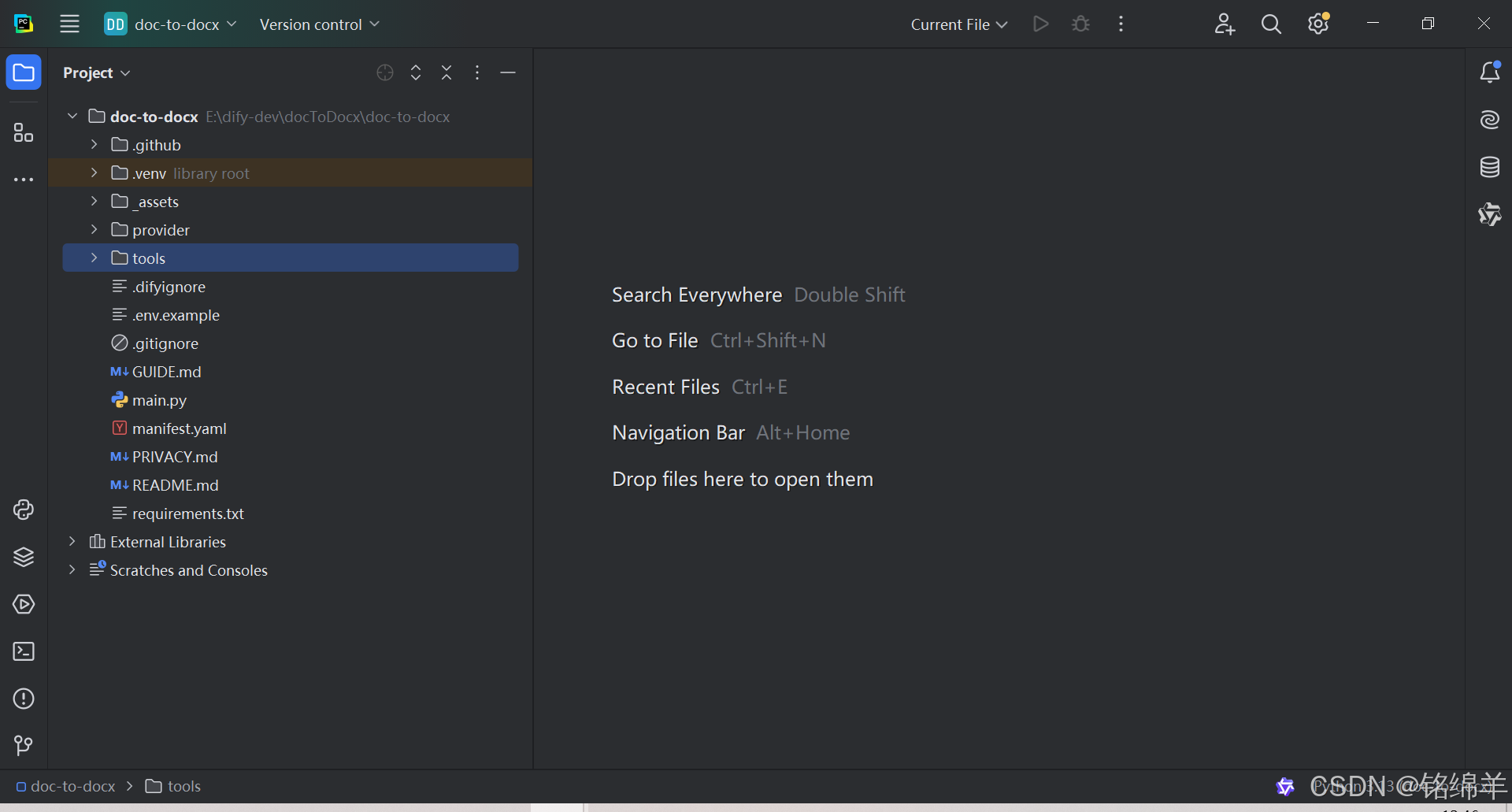This screenshot has width=1512, height=812.
Task: Open the Version control menu
Action: click(x=318, y=24)
